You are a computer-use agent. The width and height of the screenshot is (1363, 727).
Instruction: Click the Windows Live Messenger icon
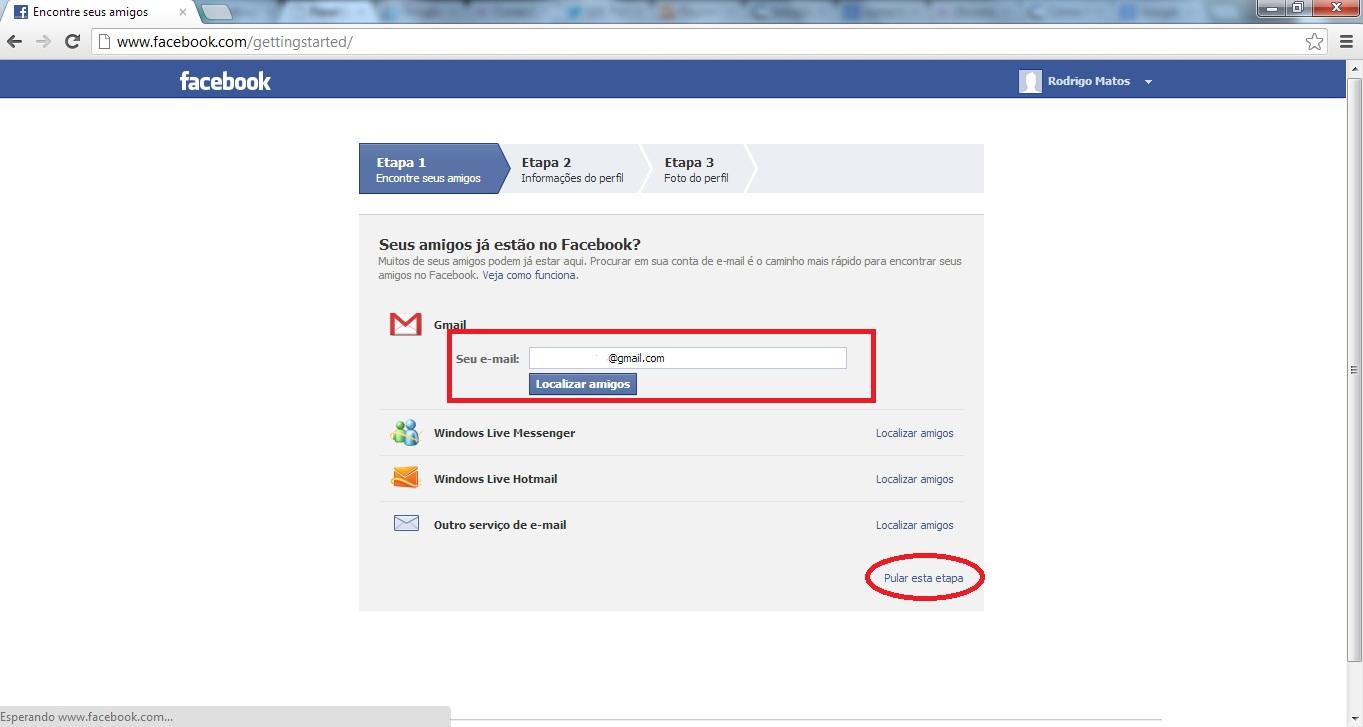405,433
